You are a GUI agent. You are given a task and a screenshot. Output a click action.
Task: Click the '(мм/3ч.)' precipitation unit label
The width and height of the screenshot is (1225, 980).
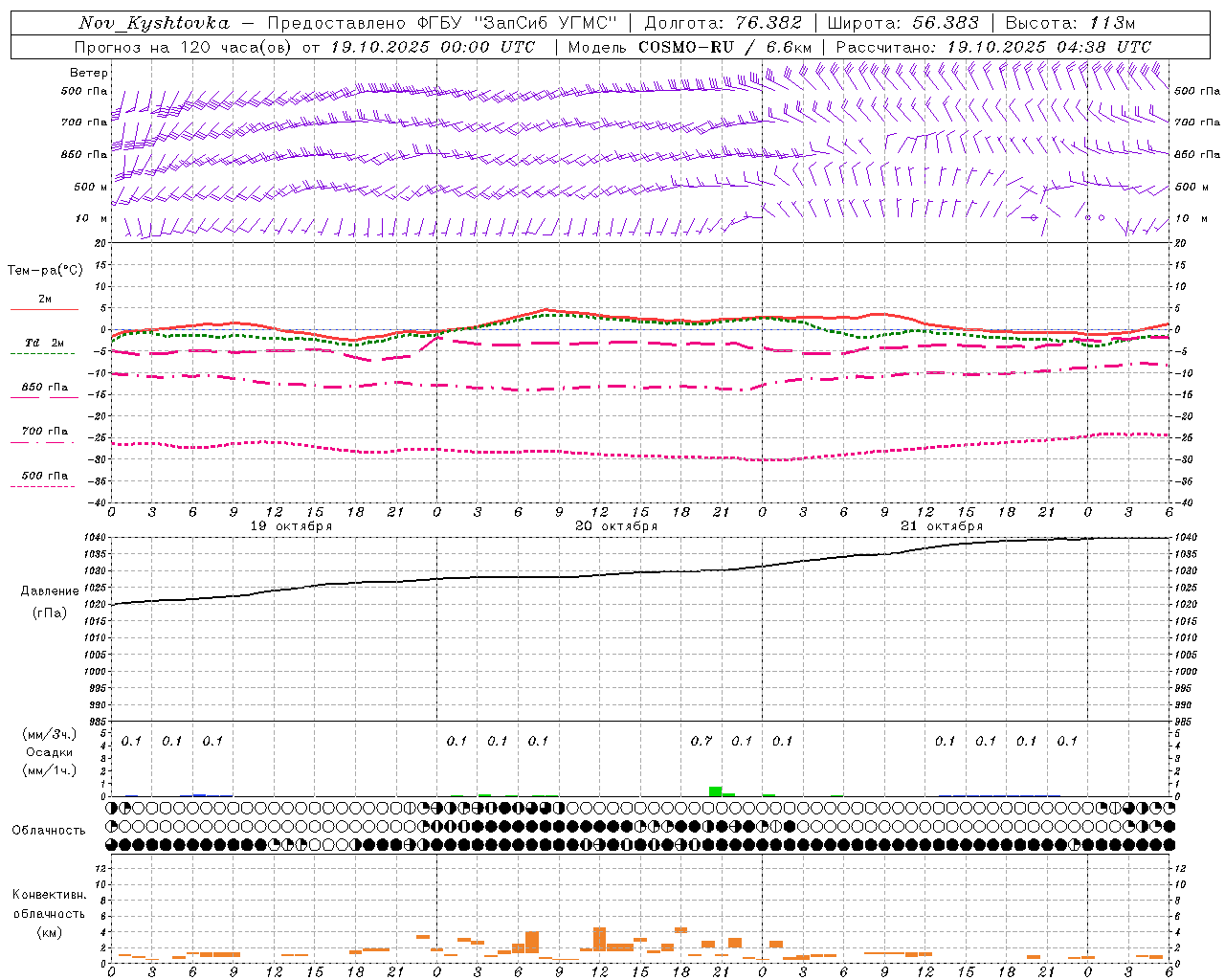coord(50,734)
